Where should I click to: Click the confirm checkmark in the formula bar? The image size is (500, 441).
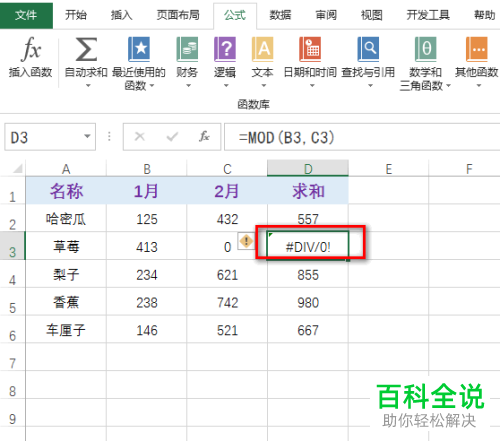pos(172,137)
